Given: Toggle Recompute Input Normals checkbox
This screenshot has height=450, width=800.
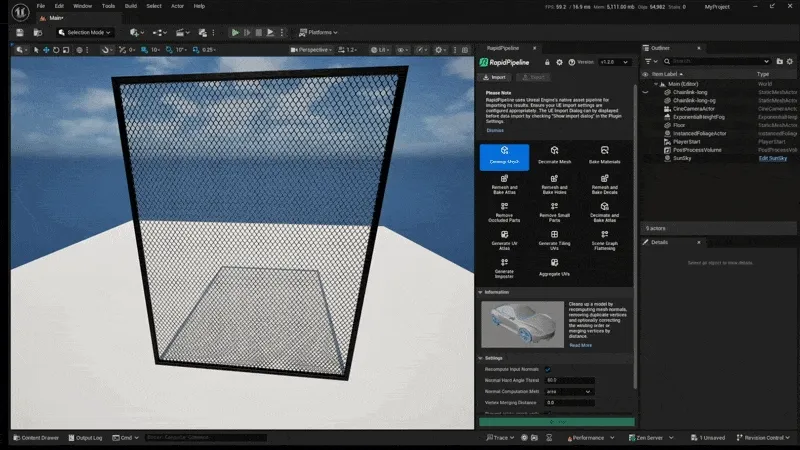Looking at the screenshot, I should tap(548, 369).
